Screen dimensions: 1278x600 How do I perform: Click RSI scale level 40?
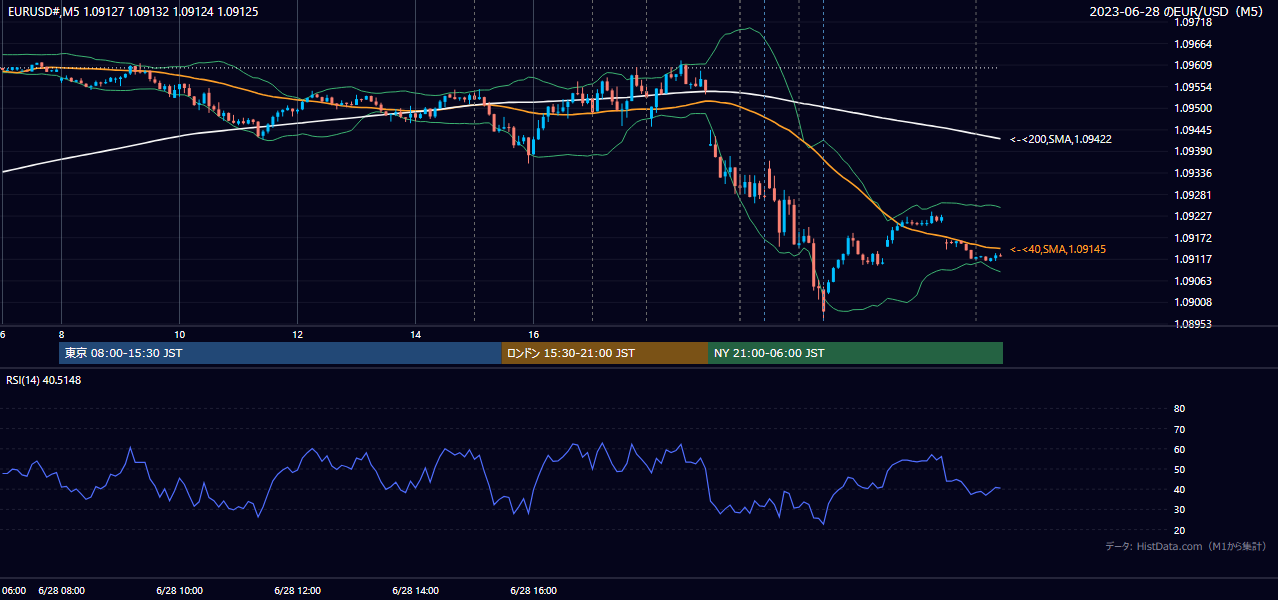[x=1179, y=489]
